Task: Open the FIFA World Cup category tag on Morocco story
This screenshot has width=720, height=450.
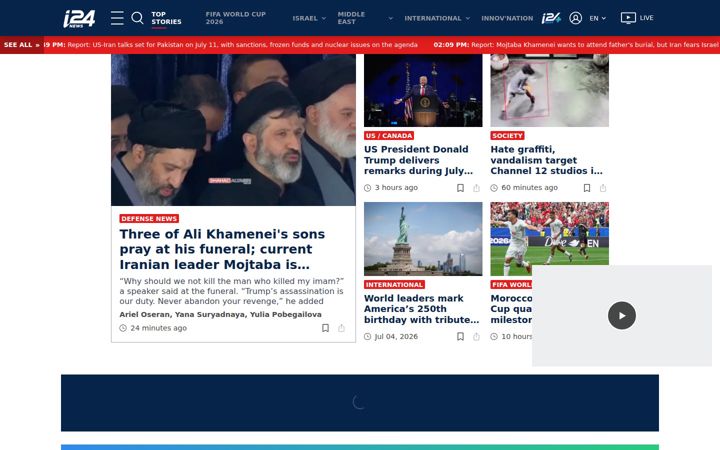Action: click(x=511, y=285)
